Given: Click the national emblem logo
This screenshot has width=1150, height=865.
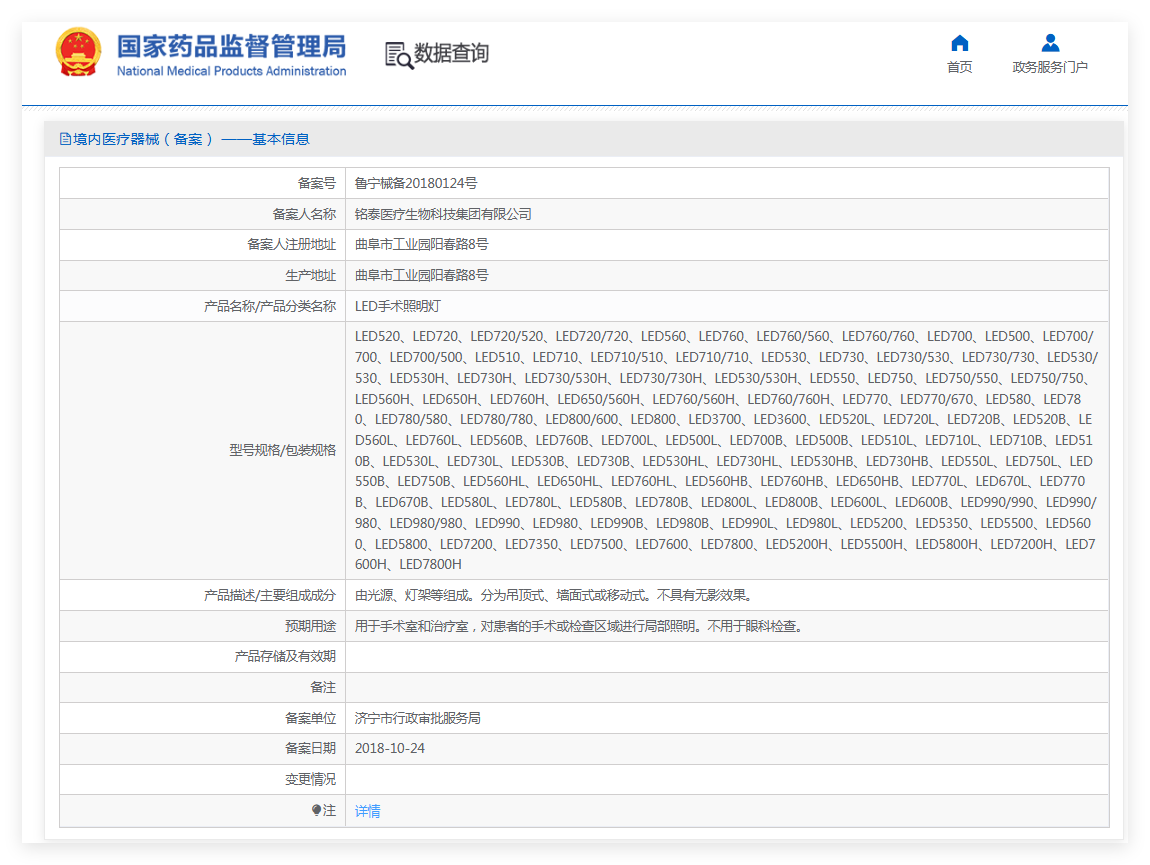Looking at the screenshot, I should [78, 53].
